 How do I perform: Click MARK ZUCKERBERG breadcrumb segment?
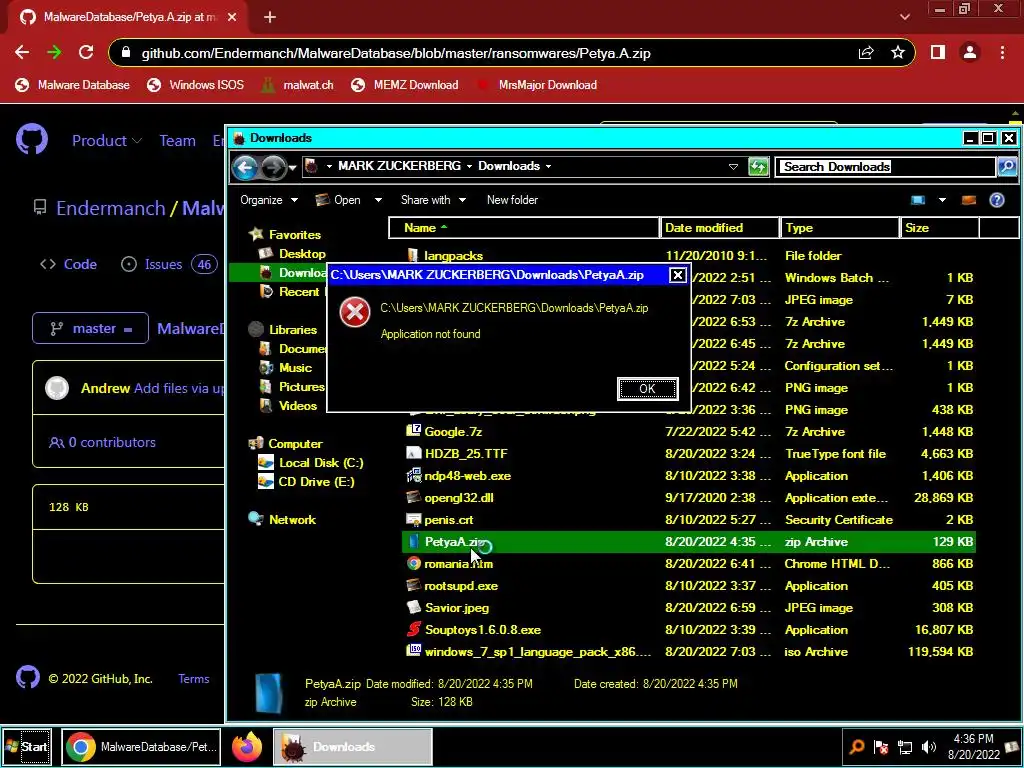[x=399, y=166]
